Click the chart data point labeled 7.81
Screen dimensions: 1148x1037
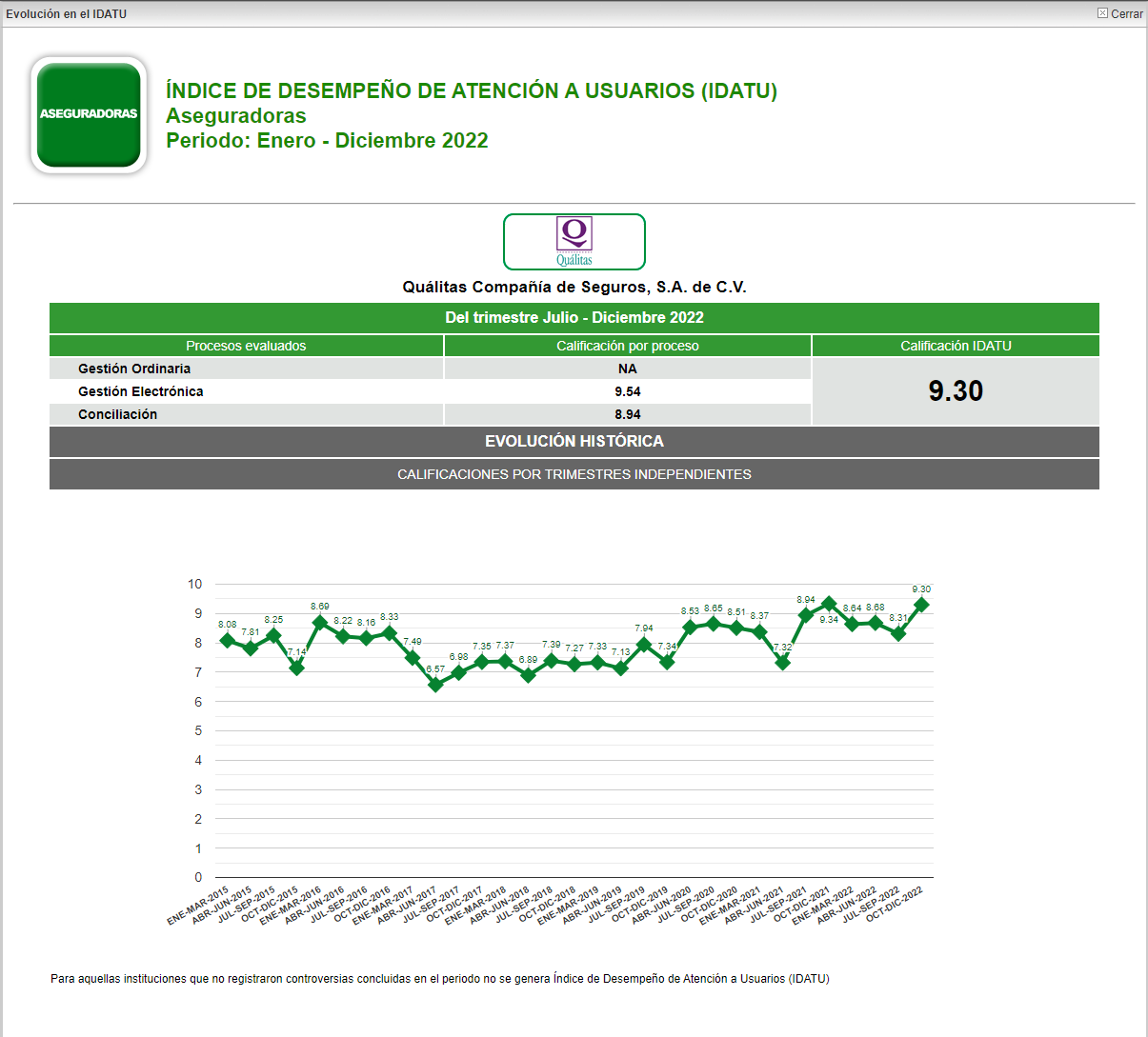pos(251,648)
